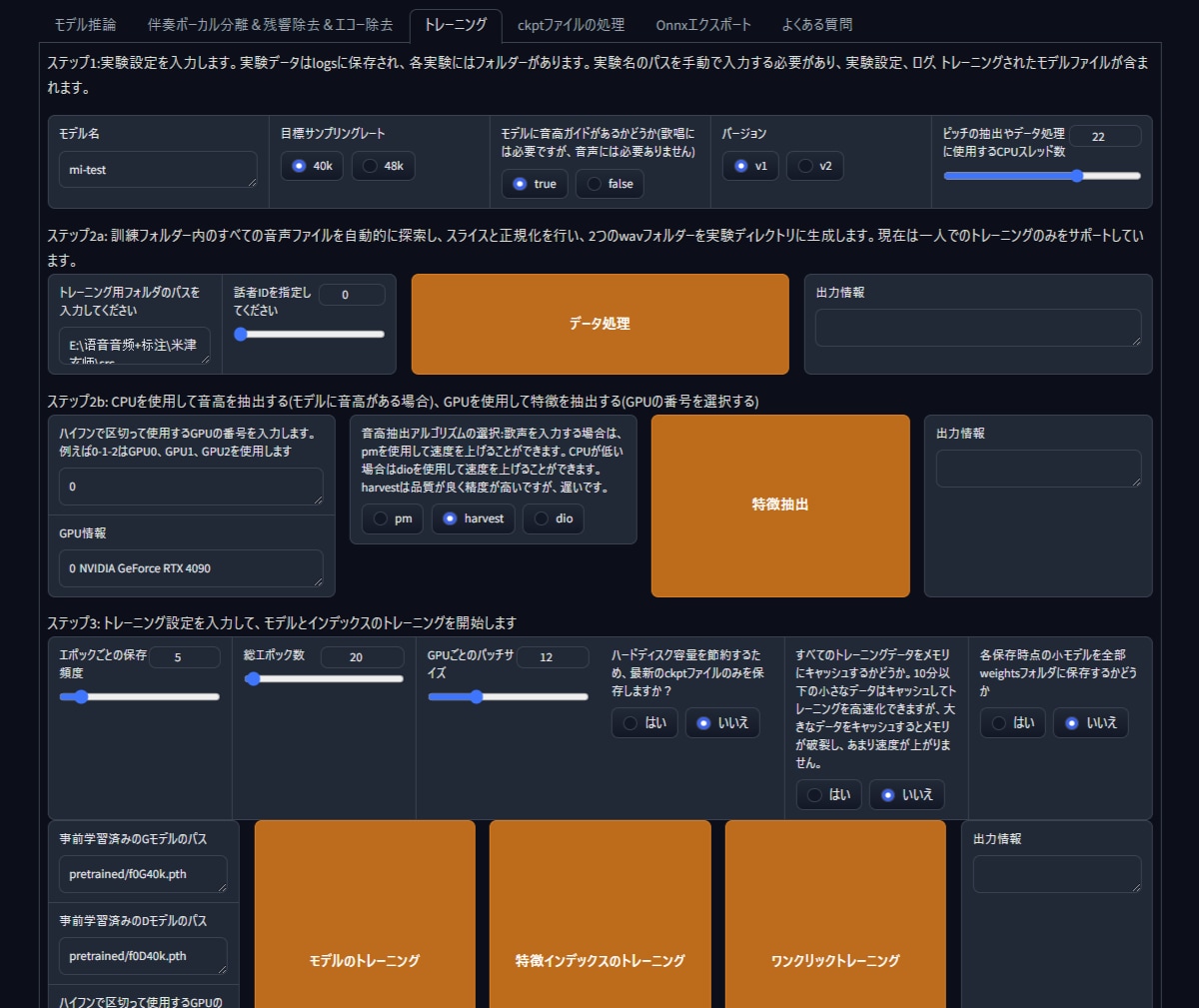Image resolution: width=1199 pixels, height=1008 pixels.
Task: Click GPU index field containing 0
Action: (191, 487)
